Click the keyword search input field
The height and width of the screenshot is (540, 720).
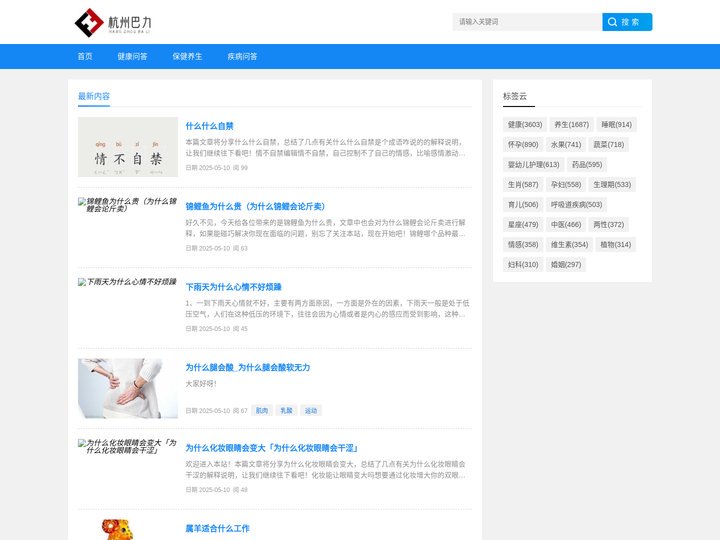click(527, 22)
